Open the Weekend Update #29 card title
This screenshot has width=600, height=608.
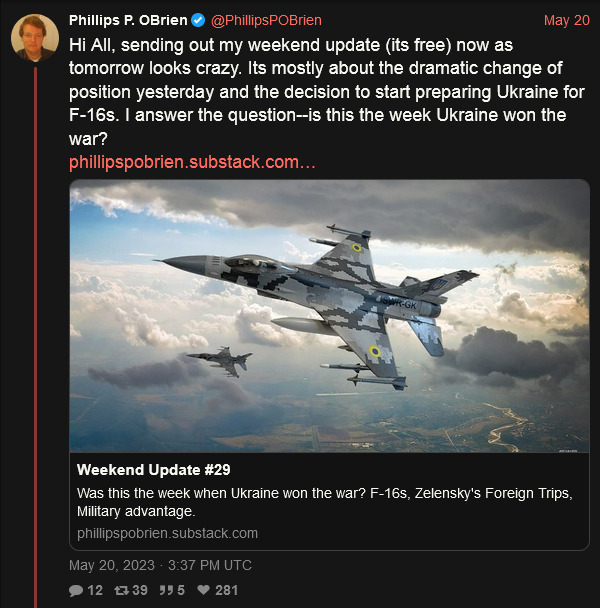[154, 471]
